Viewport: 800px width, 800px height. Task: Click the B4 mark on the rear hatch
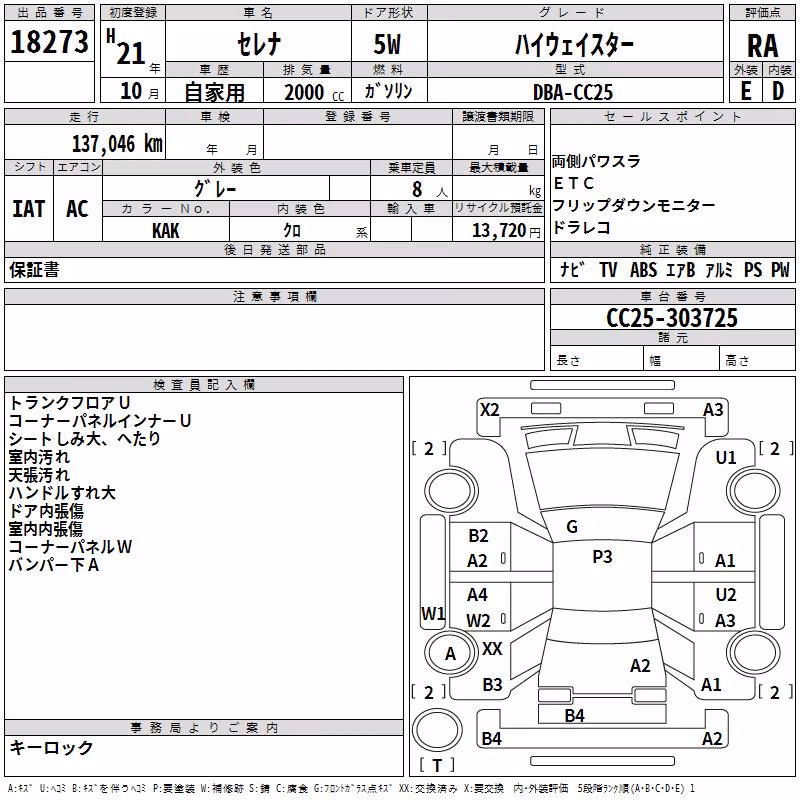tap(574, 716)
